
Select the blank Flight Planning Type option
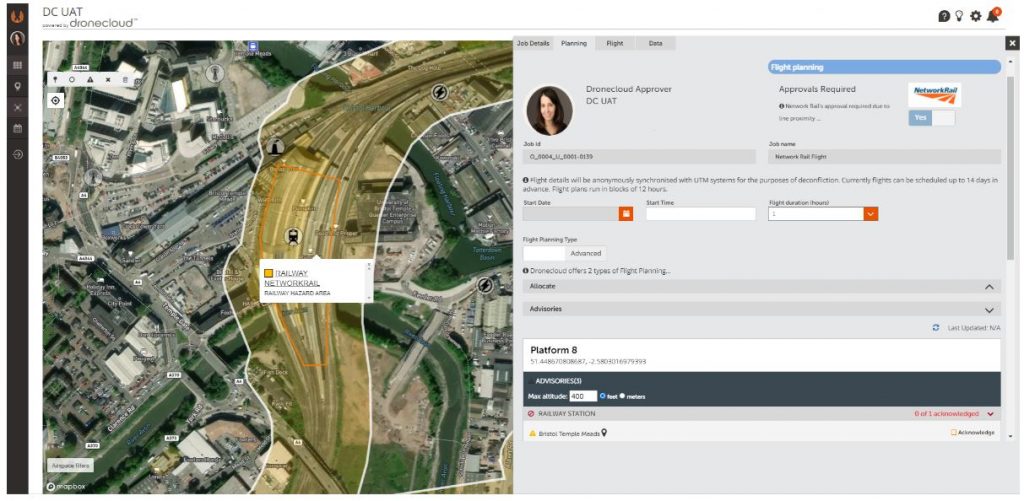(x=544, y=253)
